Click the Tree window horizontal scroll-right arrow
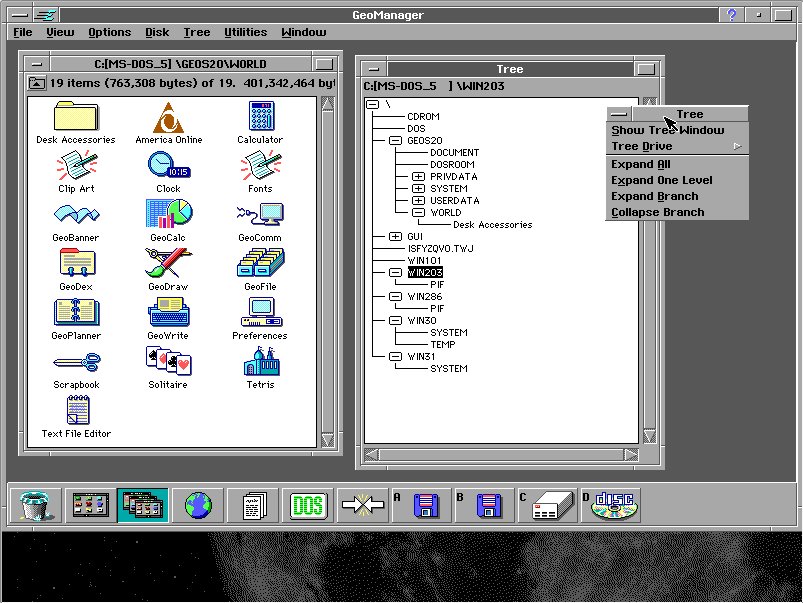Viewport: 803px width, 603px height. [x=631, y=454]
